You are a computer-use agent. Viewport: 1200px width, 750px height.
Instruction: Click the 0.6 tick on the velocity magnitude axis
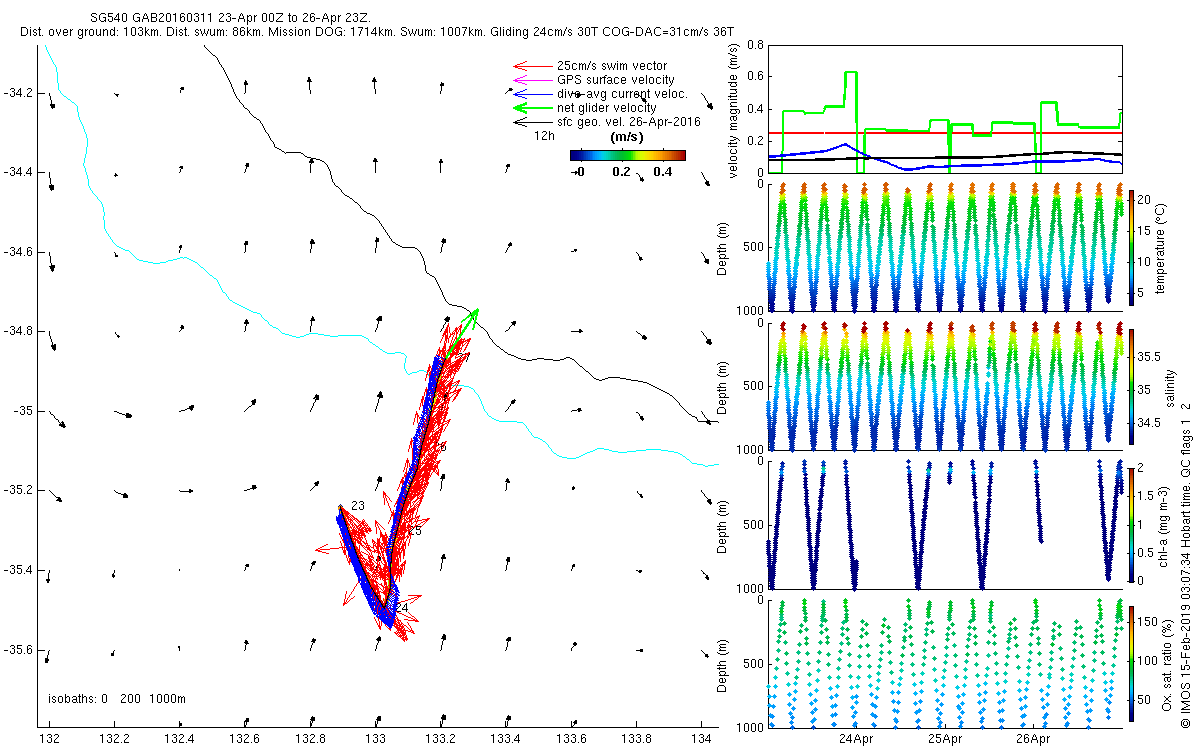click(755, 77)
